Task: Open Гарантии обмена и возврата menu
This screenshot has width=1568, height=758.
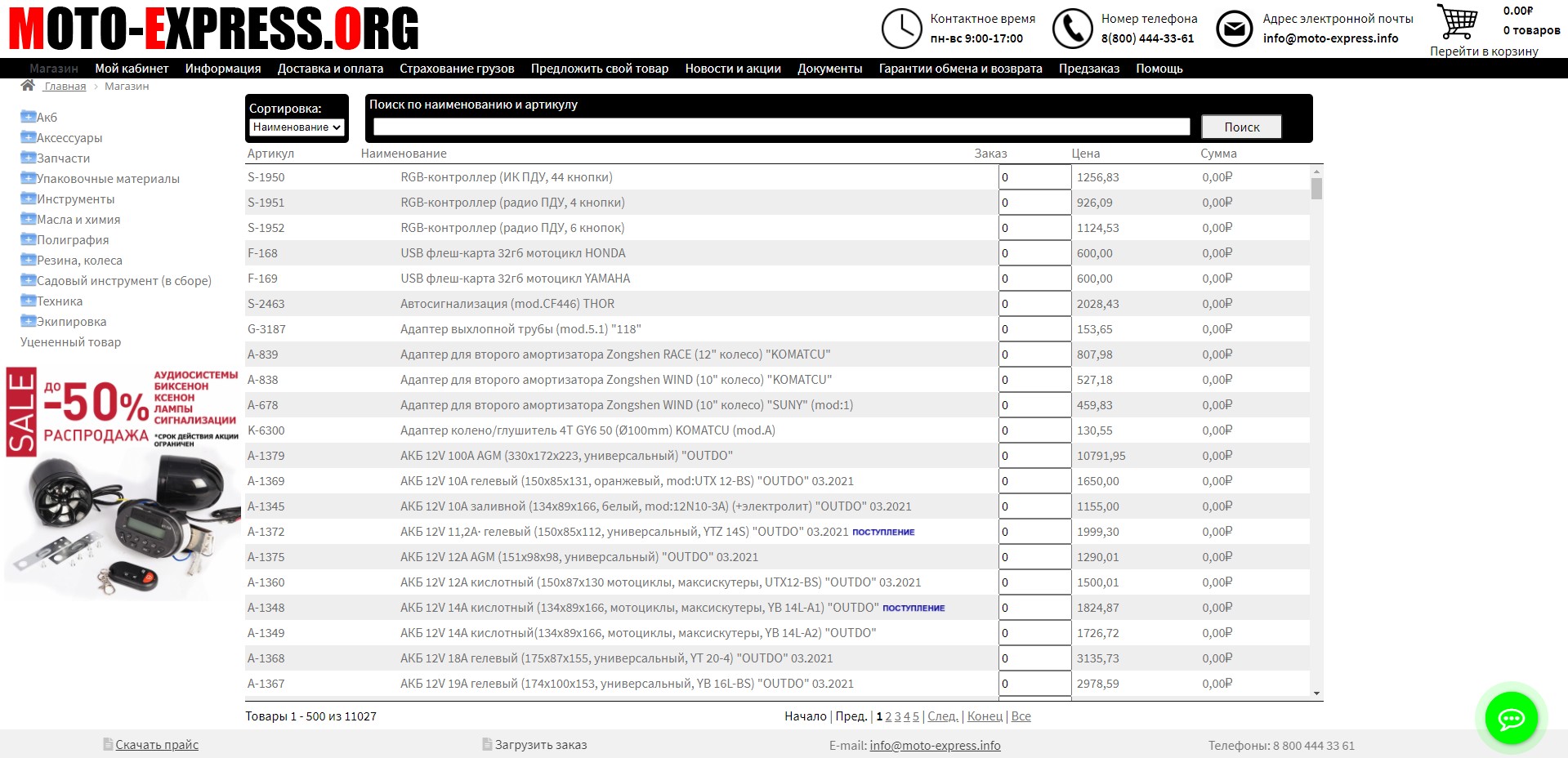Action: tap(960, 69)
